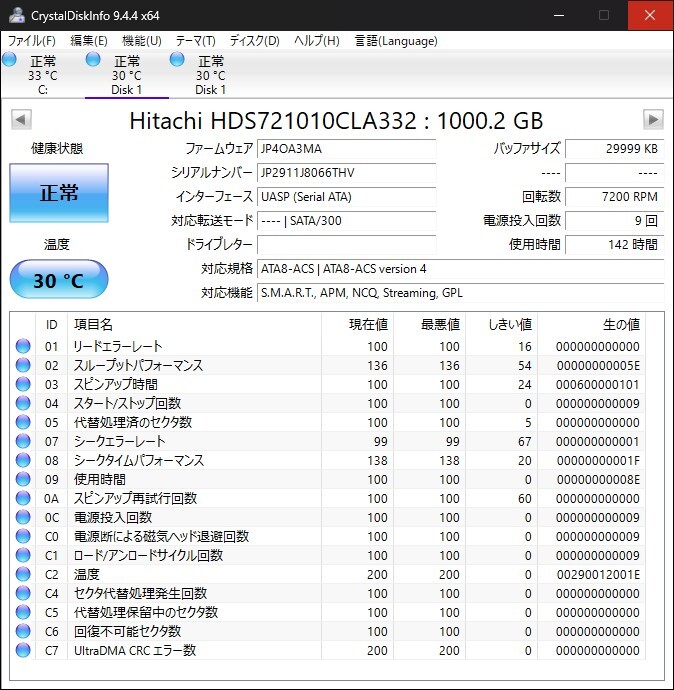Click power on count value 9 回
Image resolution: width=674 pixels, height=690 pixels.
(x=614, y=220)
